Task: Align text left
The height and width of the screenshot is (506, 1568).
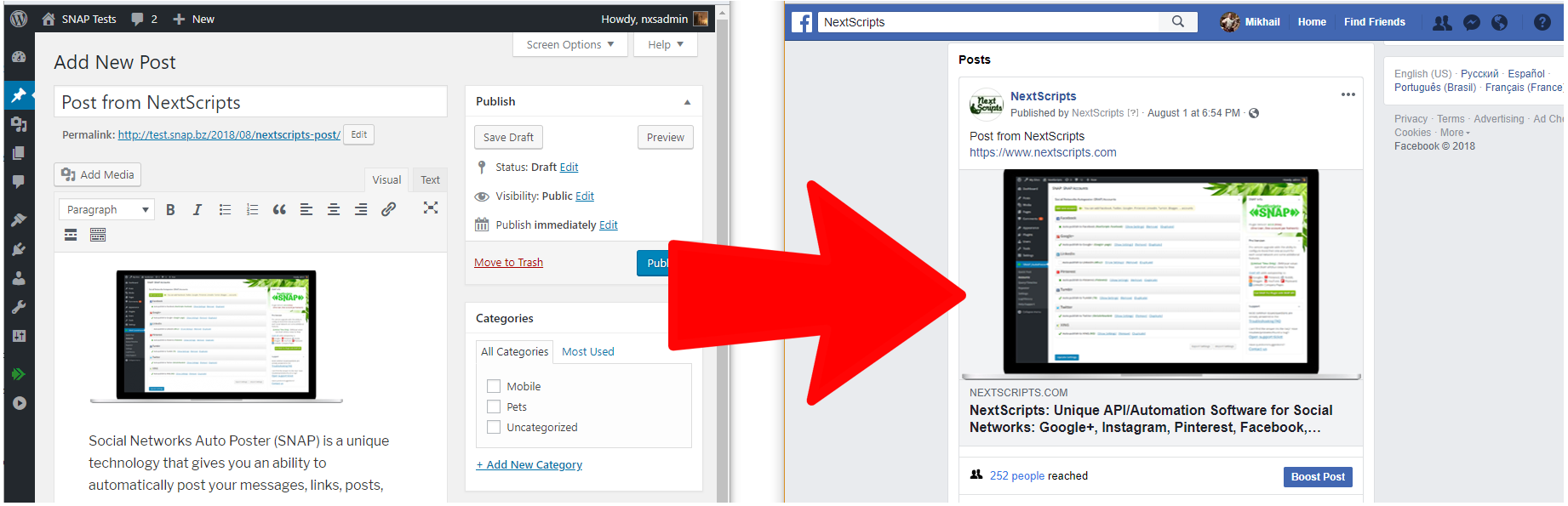Action: click(306, 209)
